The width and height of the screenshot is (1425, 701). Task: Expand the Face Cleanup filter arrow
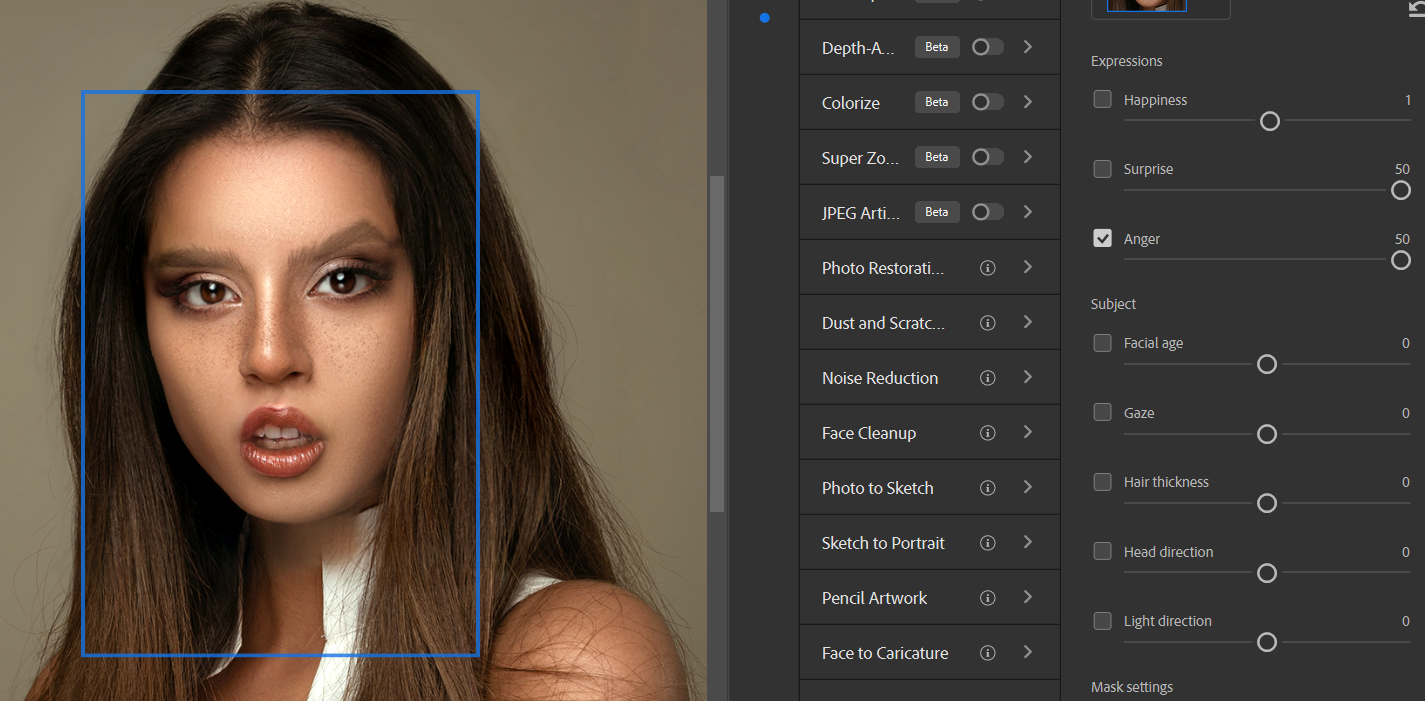pos(1028,433)
